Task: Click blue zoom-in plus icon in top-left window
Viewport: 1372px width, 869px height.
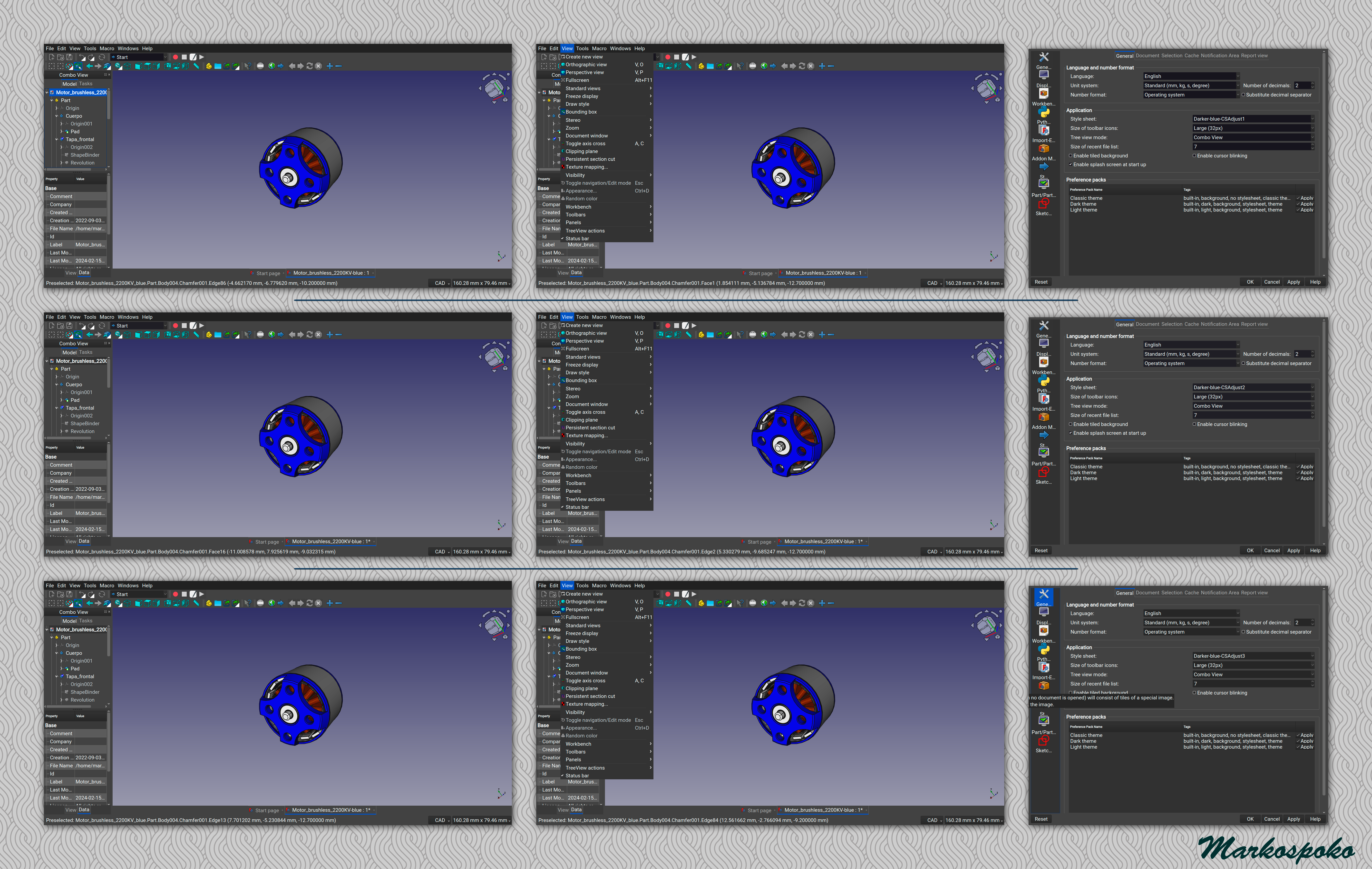Action: click(330, 66)
